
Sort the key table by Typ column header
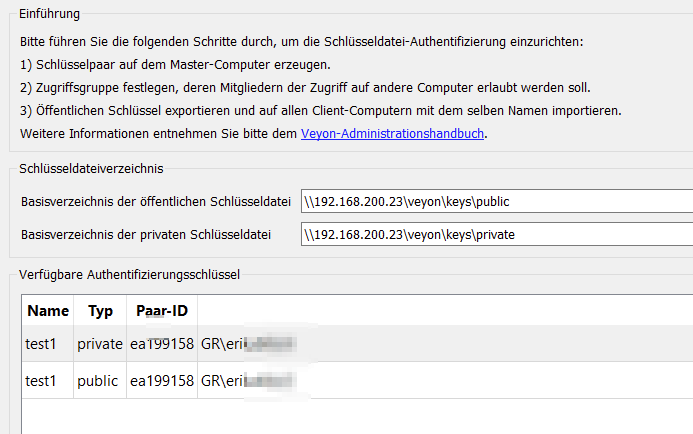(x=101, y=311)
